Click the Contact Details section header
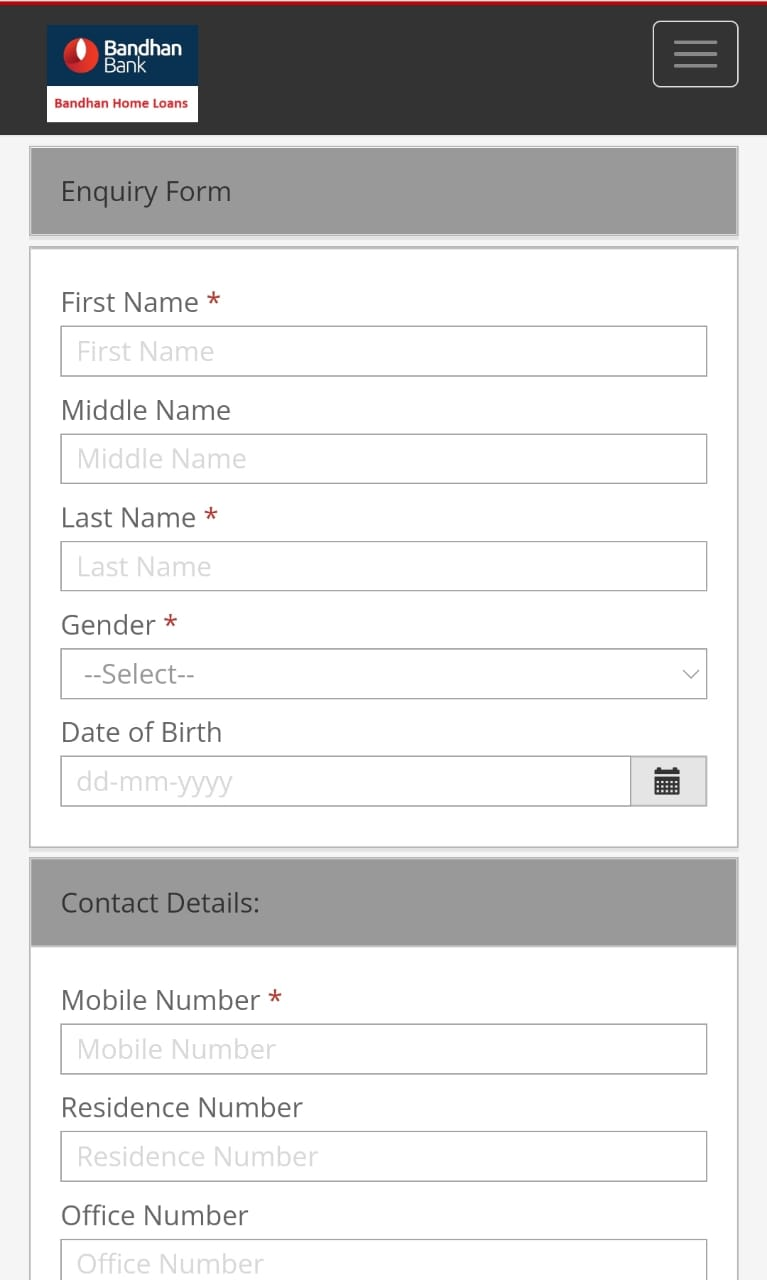The width and height of the screenshot is (767, 1280). (384, 902)
